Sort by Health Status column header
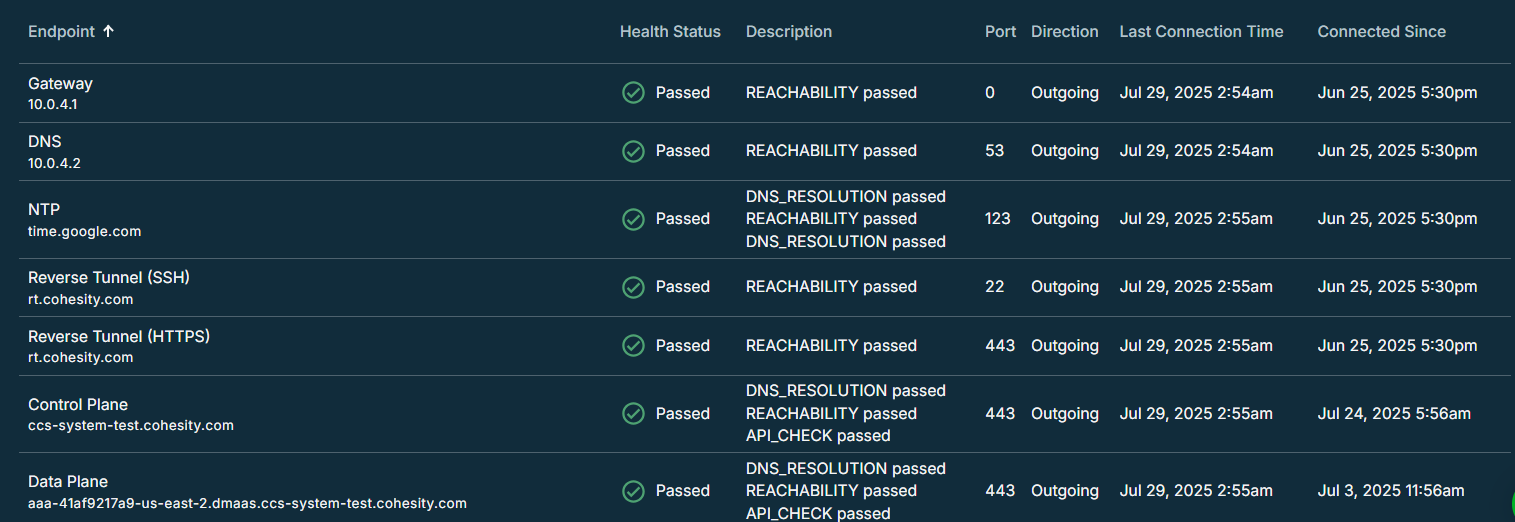Screen dimensions: 1515x522 pos(670,31)
